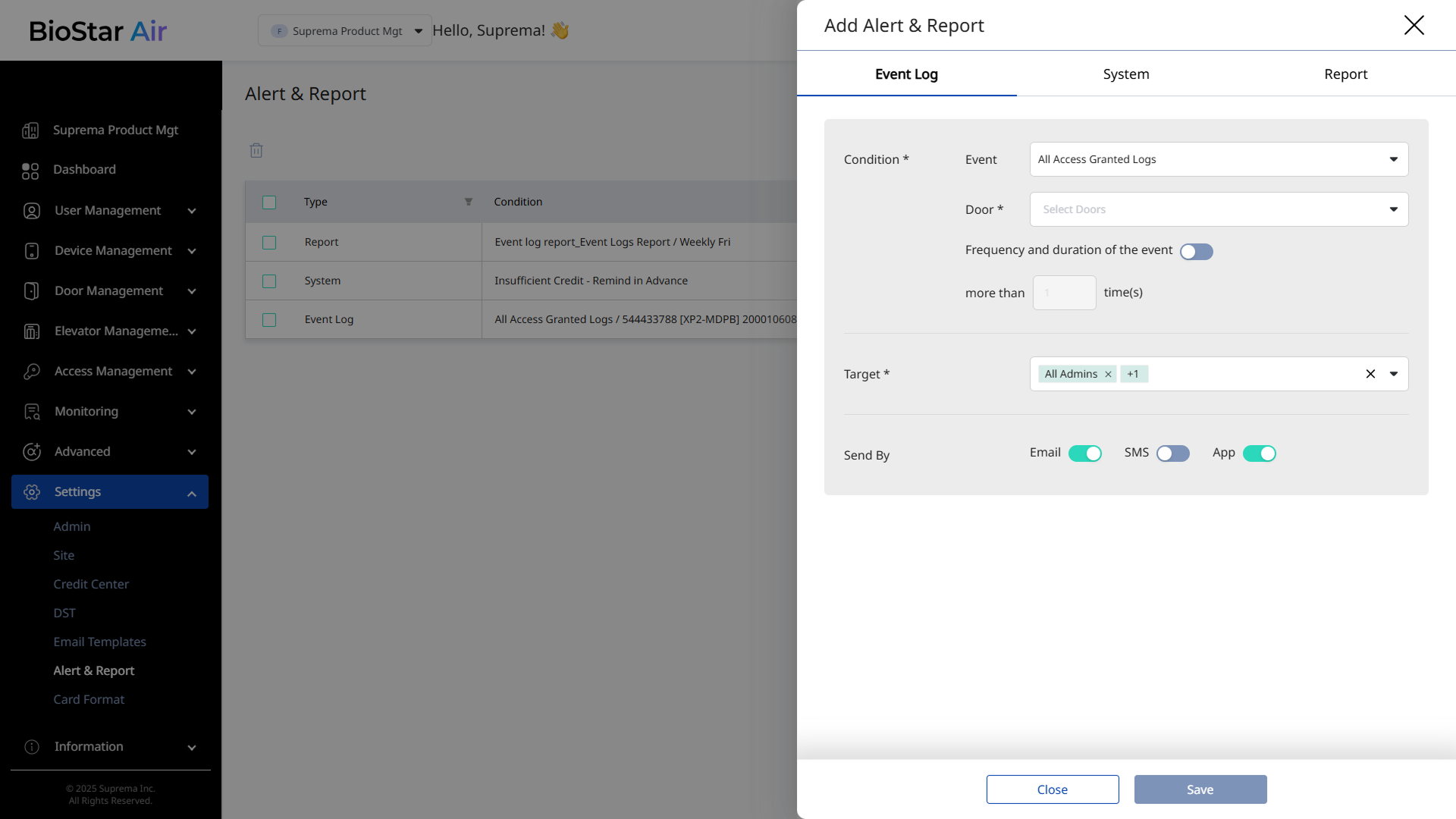The width and height of the screenshot is (1456, 819).
Task: Turn on SMS notification toggle
Action: pyautogui.click(x=1172, y=453)
